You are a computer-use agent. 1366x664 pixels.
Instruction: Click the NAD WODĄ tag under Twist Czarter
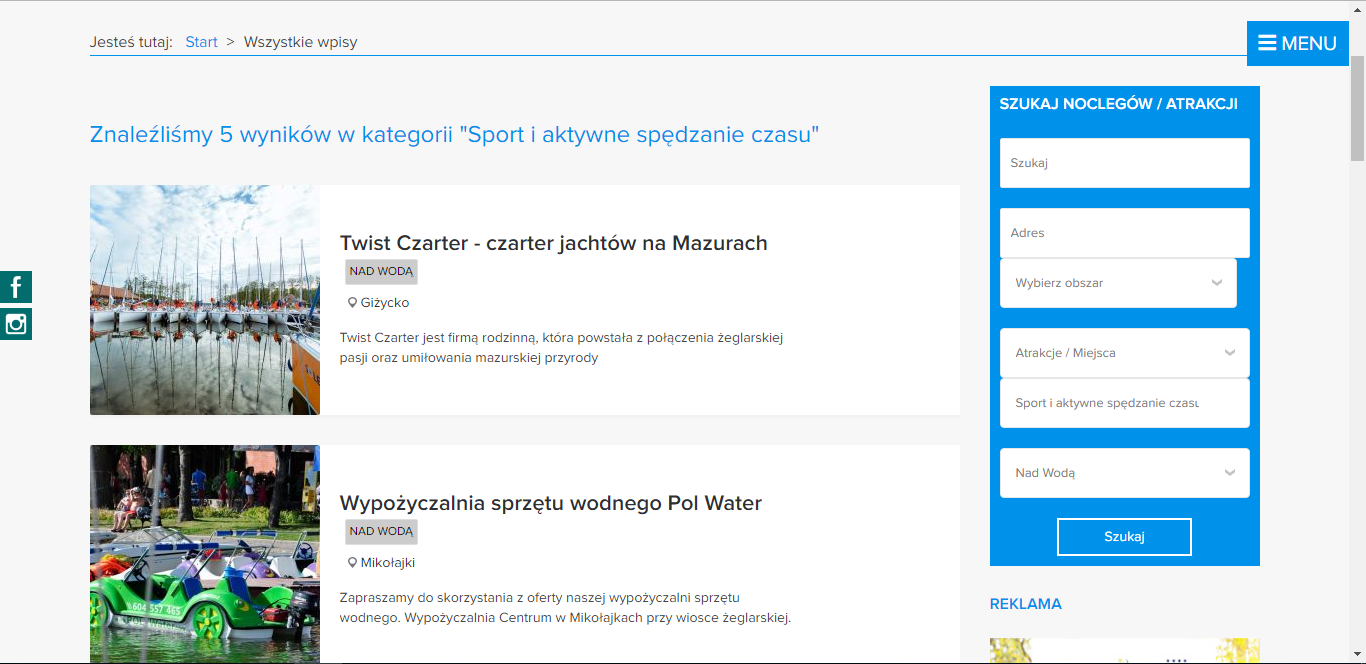(x=381, y=271)
